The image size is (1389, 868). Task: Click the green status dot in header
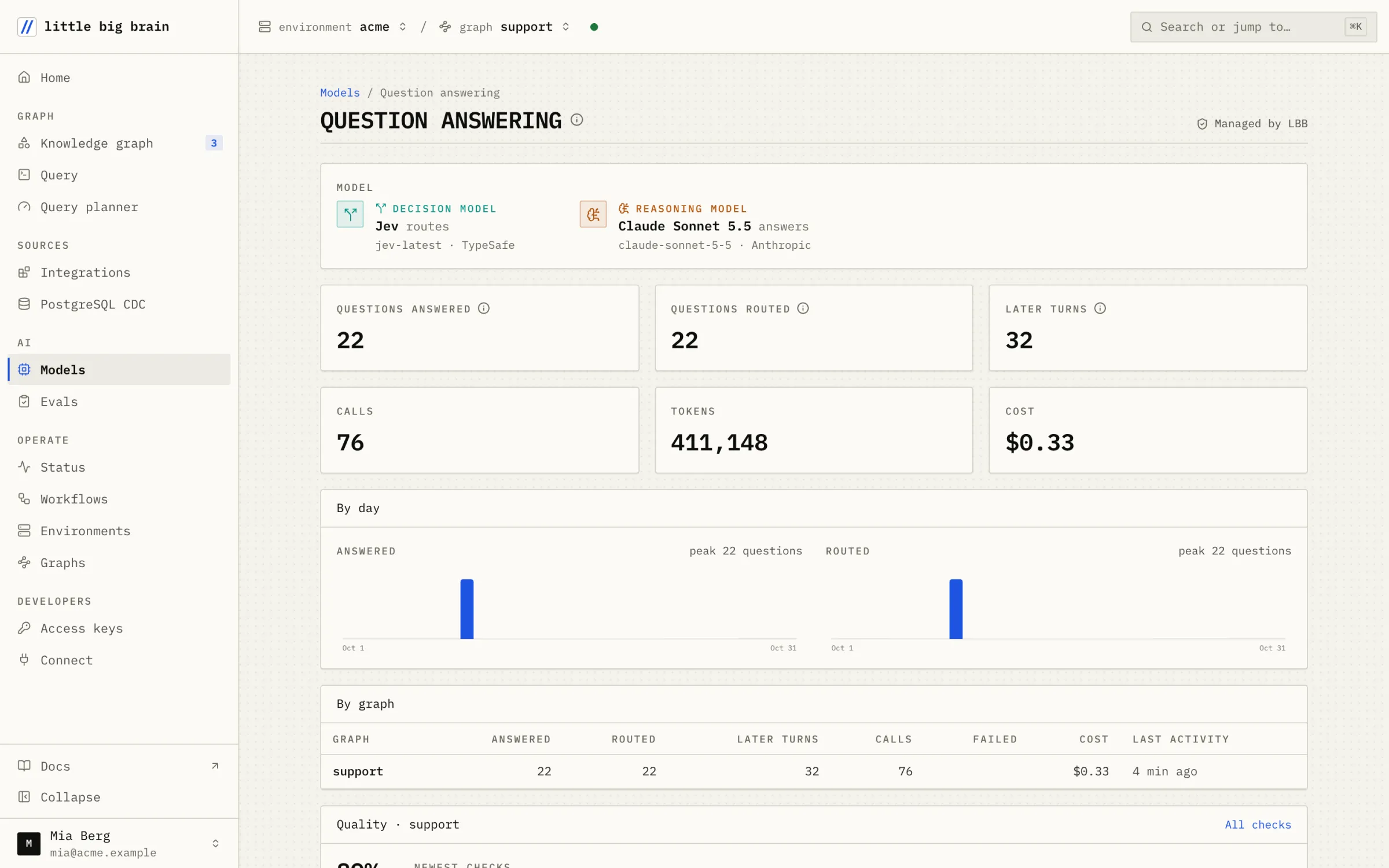[594, 27]
